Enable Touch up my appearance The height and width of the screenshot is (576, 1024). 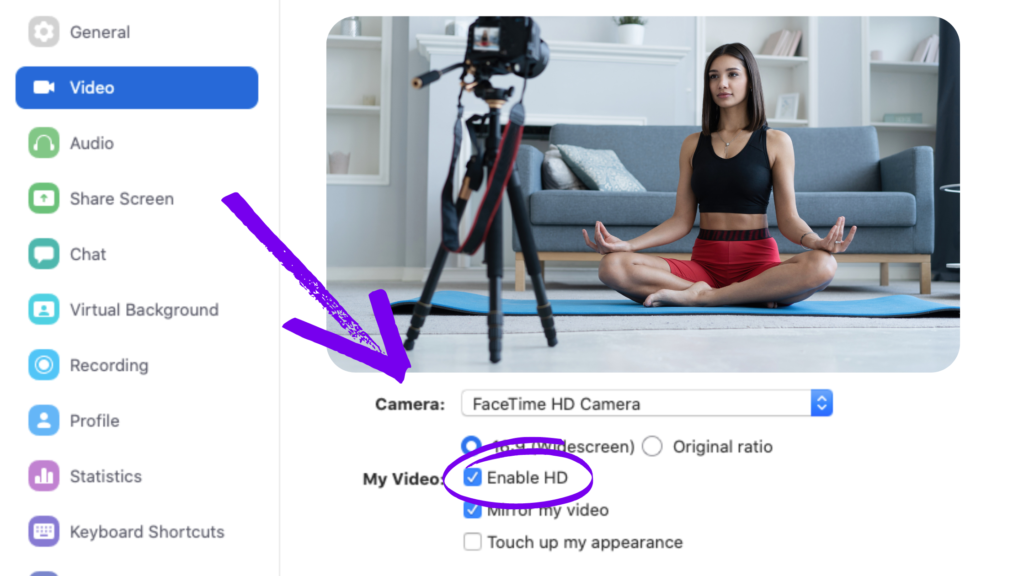[x=472, y=541]
